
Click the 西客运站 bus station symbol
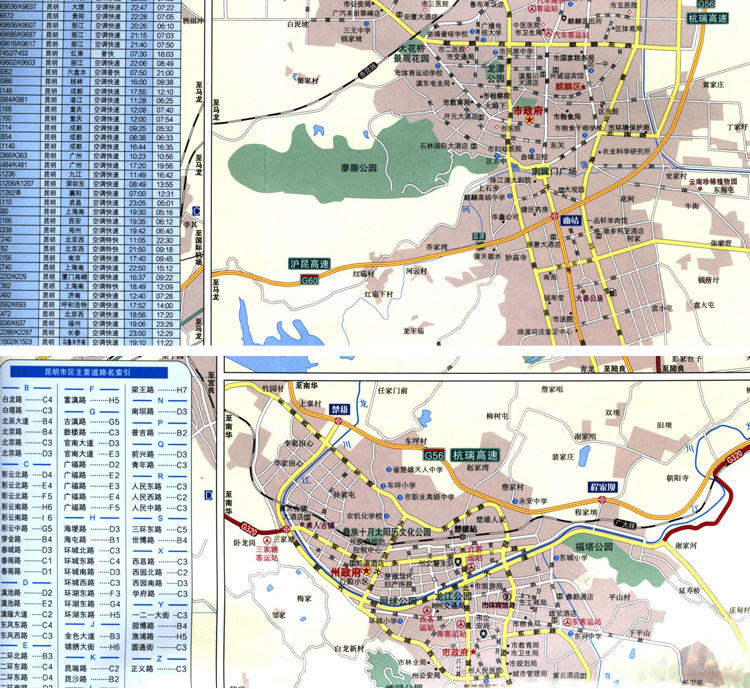[x=427, y=610]
